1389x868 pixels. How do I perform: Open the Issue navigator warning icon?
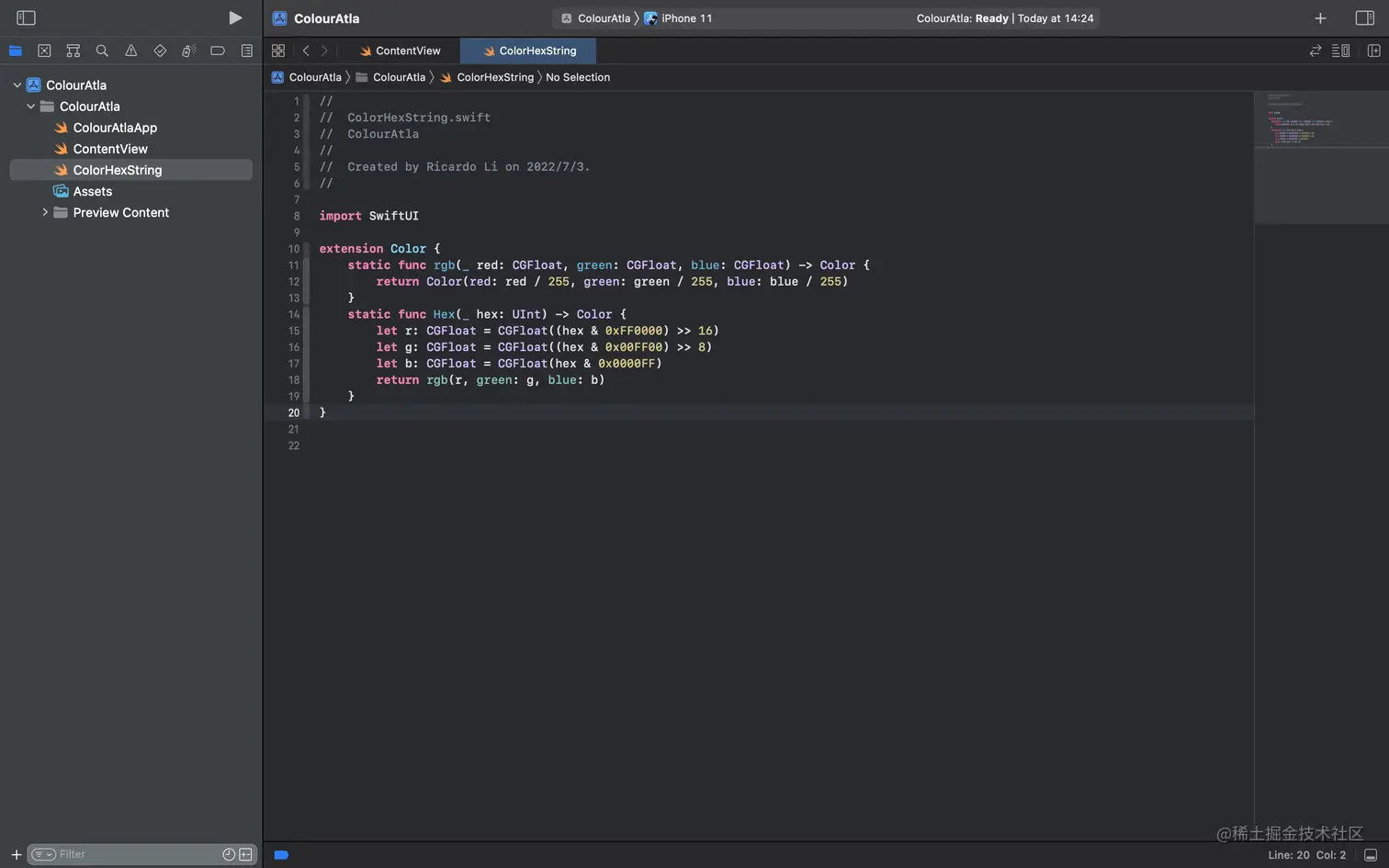pos(131,51)
